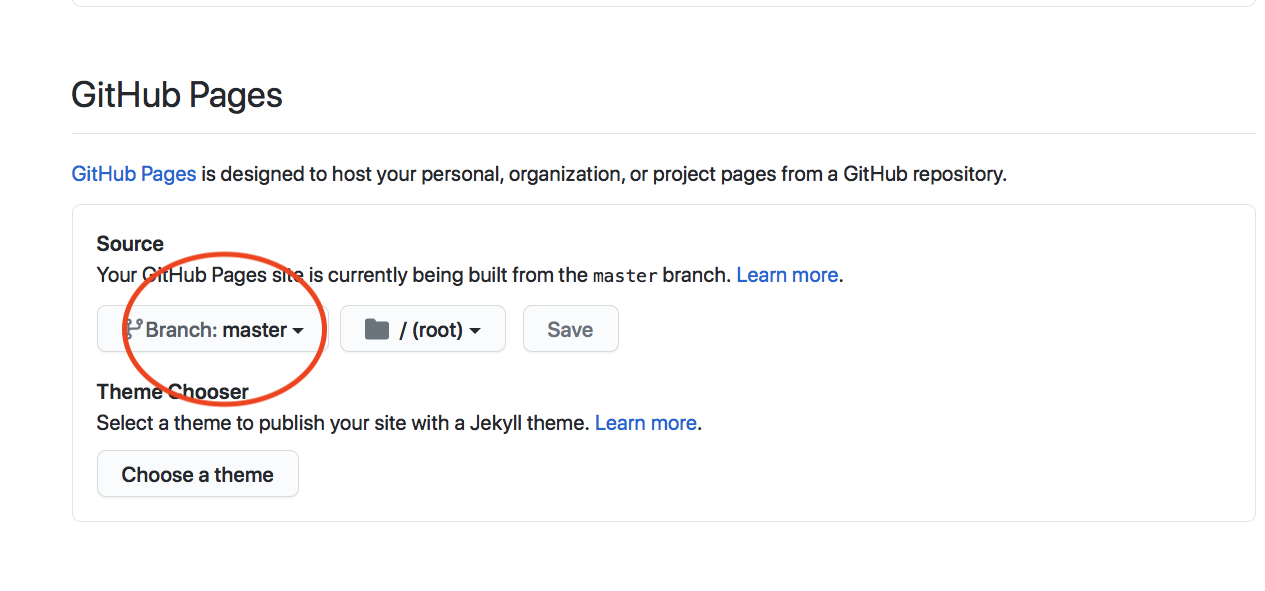
Task: Click the GitHub Pages section heading
Action: (x=177, y=95)
